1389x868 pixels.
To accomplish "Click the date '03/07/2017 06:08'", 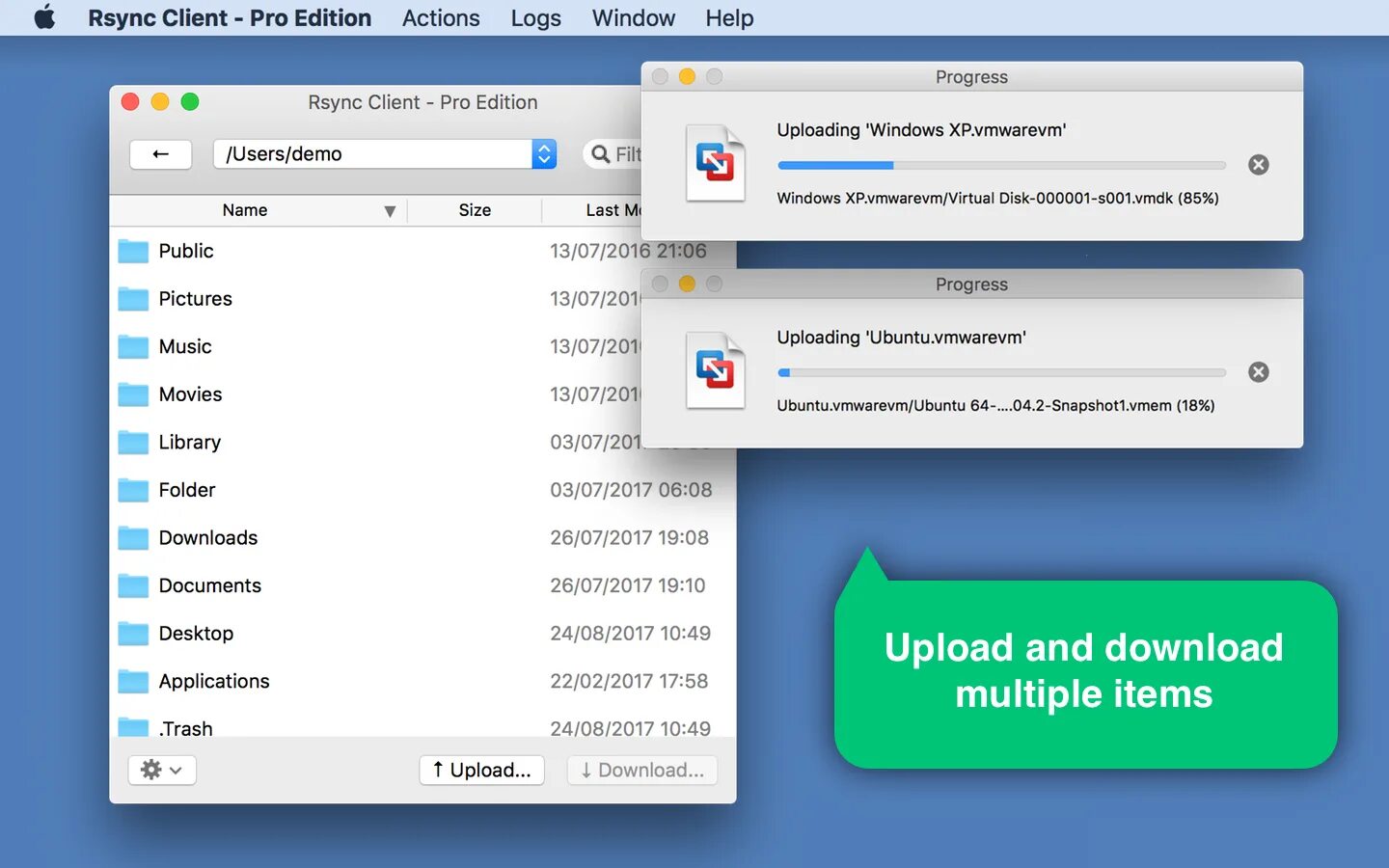I will pyautogui.click(x=631, y=490).
